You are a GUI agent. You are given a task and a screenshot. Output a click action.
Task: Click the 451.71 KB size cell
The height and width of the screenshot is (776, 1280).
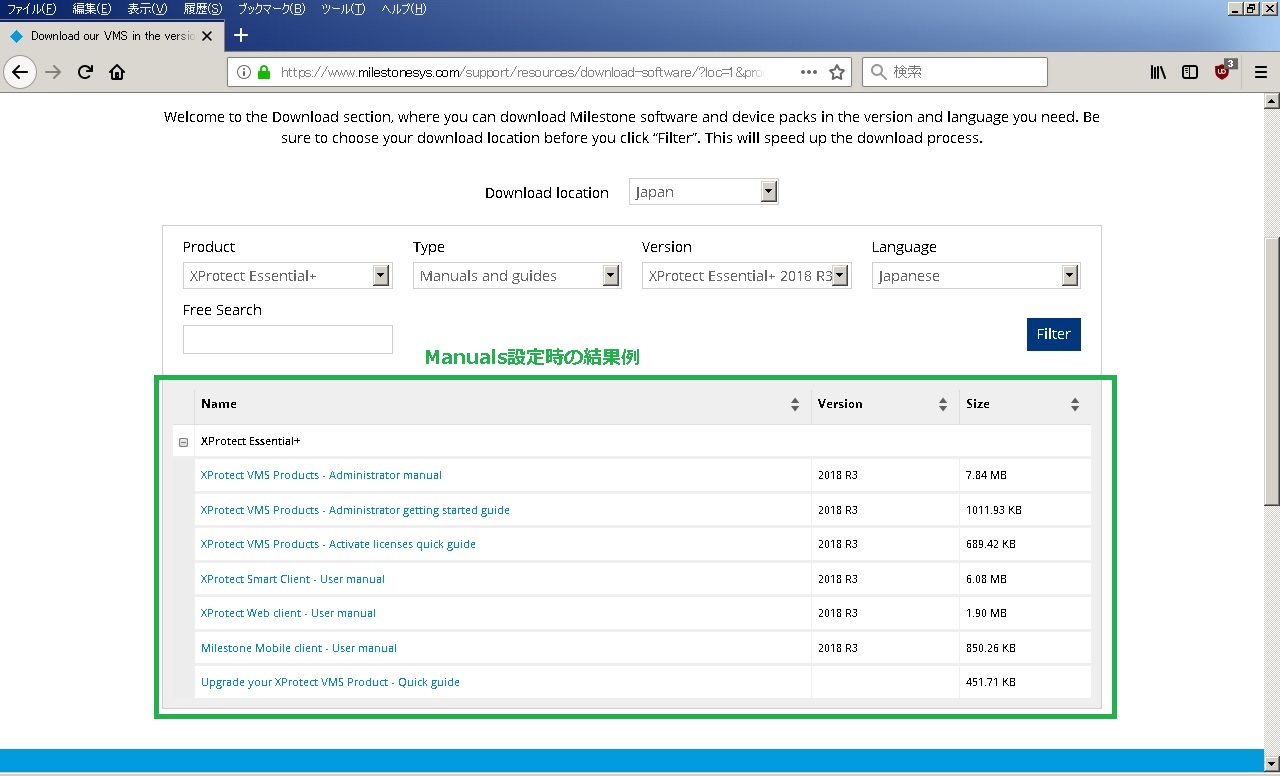pyautogui.click(x=1025, y=682)
